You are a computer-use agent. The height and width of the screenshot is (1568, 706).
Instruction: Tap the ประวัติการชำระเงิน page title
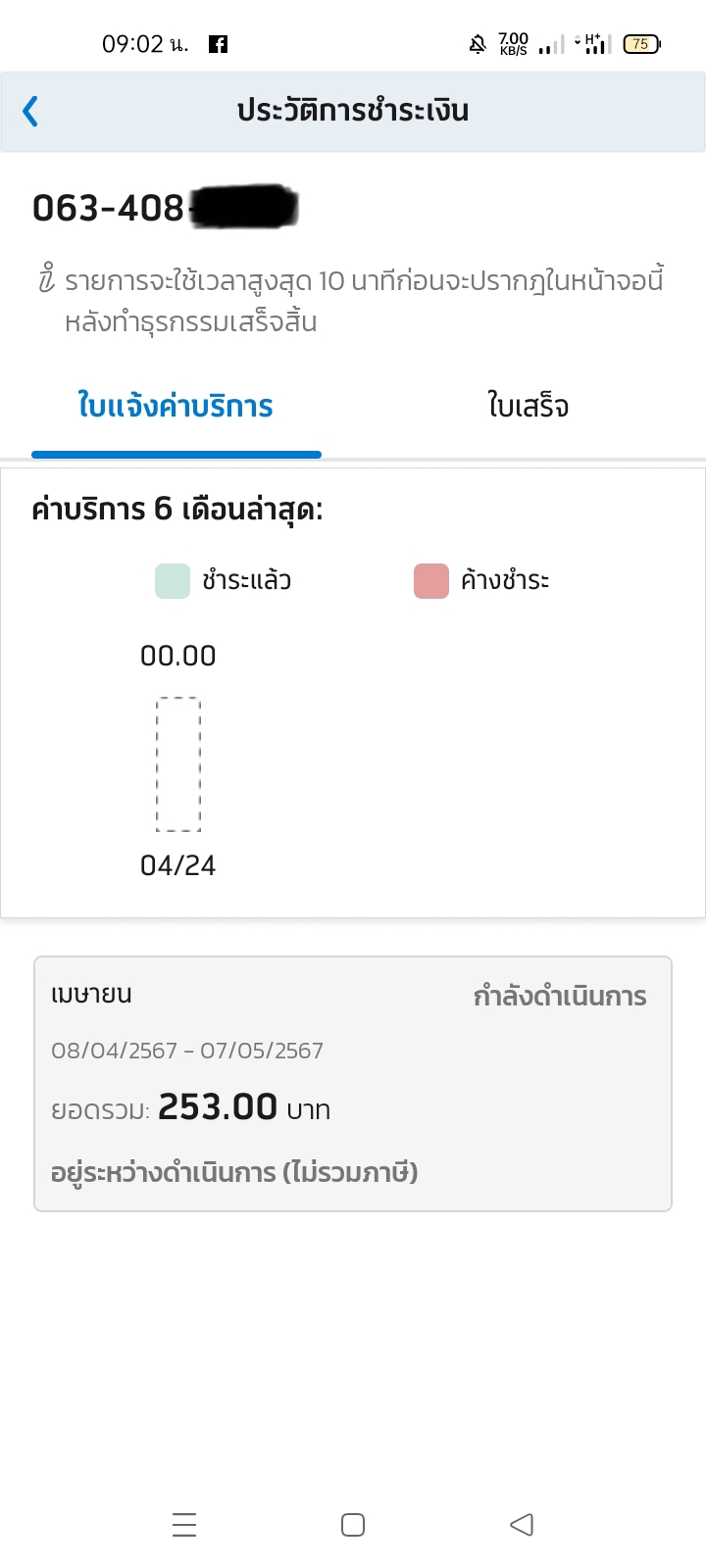[x=353, y=111]
